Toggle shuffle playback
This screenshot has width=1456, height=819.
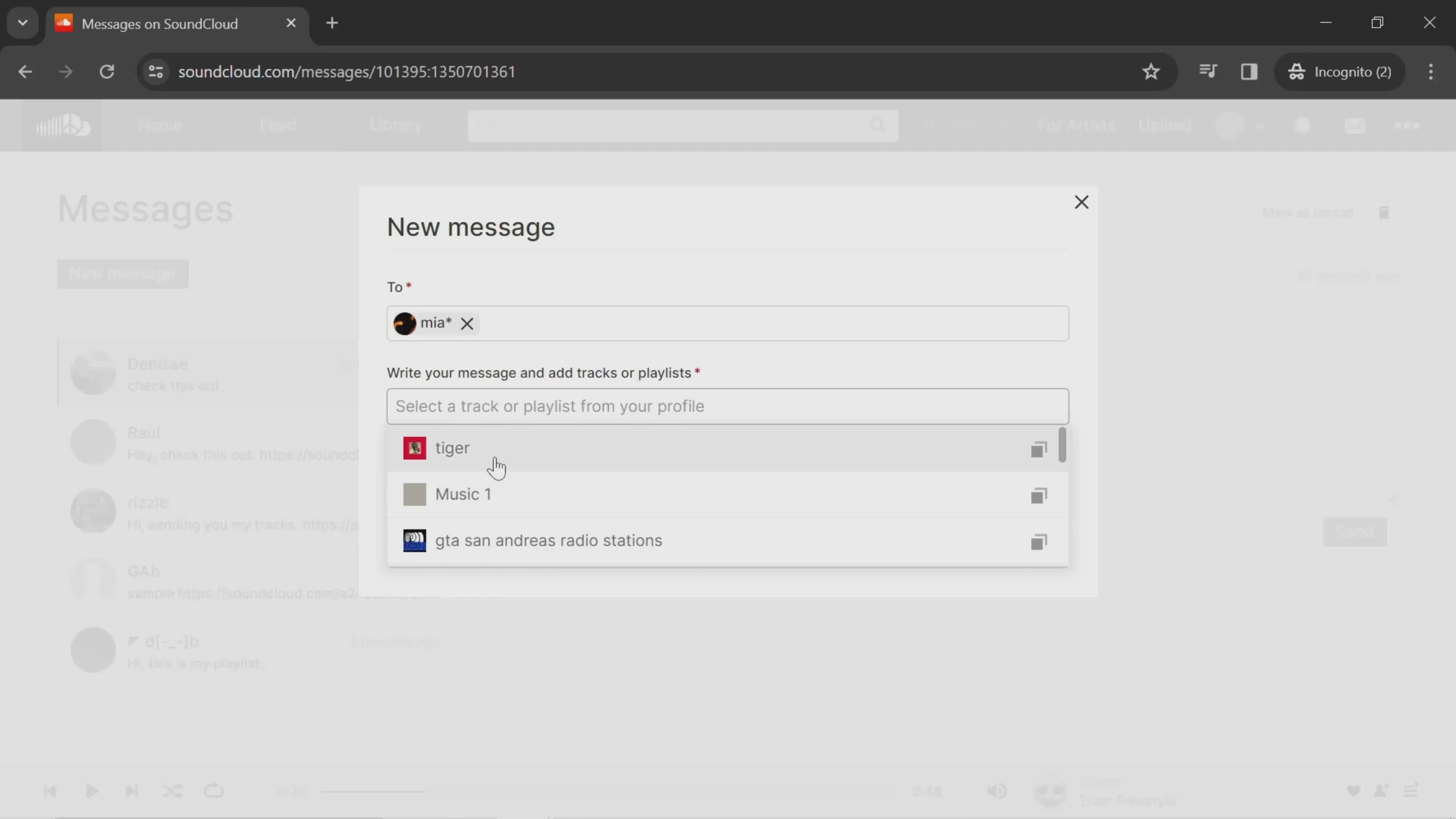point(173,791)
